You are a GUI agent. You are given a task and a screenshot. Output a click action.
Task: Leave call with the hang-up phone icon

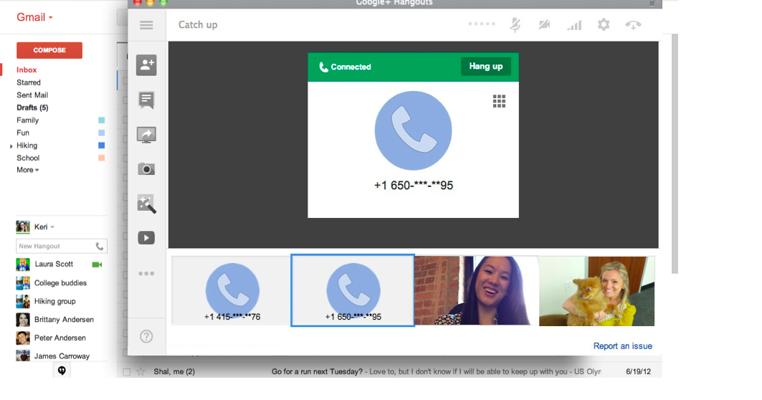tap(633, 25)
